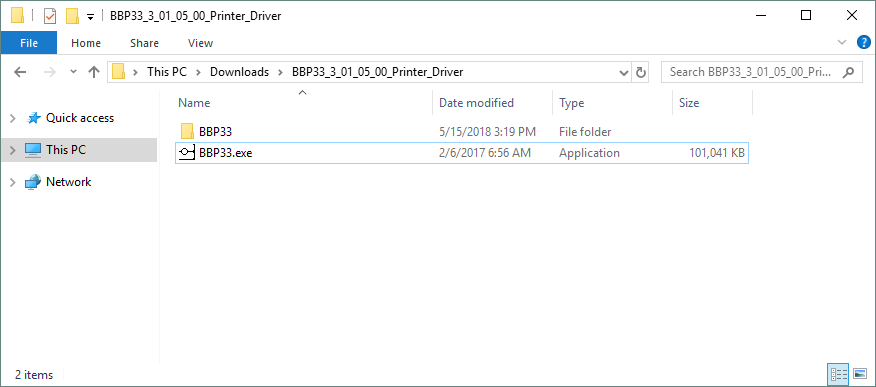Close the File Explorer window

pyautogui.click(x=851, y=16)
